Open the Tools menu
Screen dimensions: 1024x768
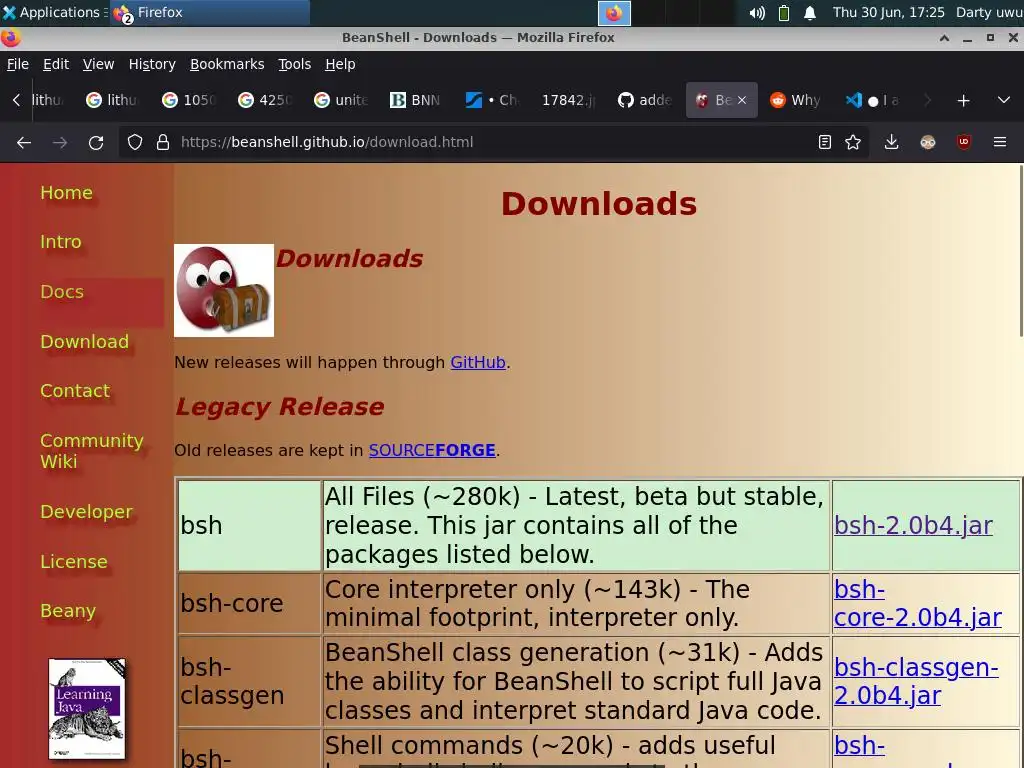click(295, 64)
